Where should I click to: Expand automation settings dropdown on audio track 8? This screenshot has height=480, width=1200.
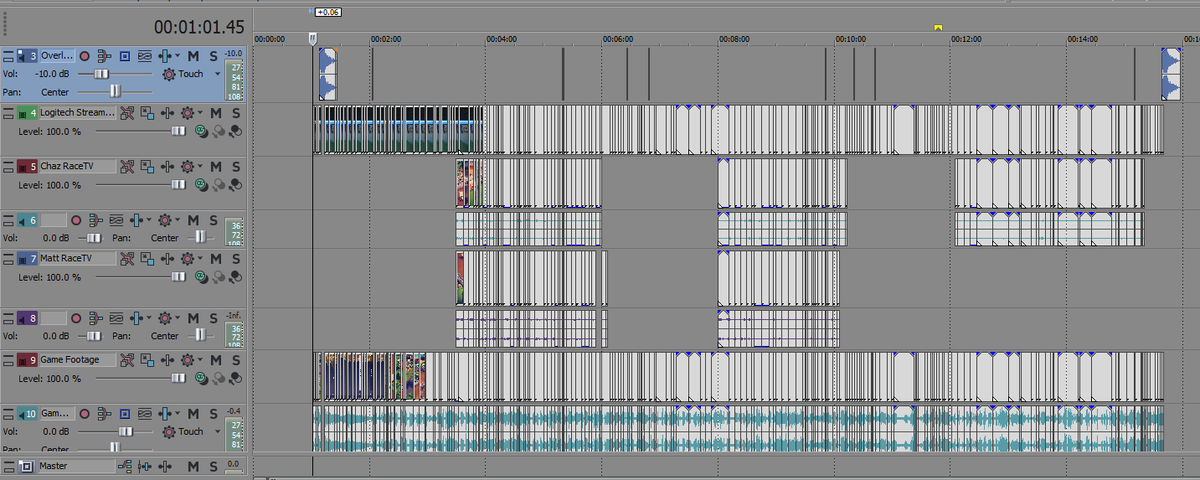coord(176,318)
